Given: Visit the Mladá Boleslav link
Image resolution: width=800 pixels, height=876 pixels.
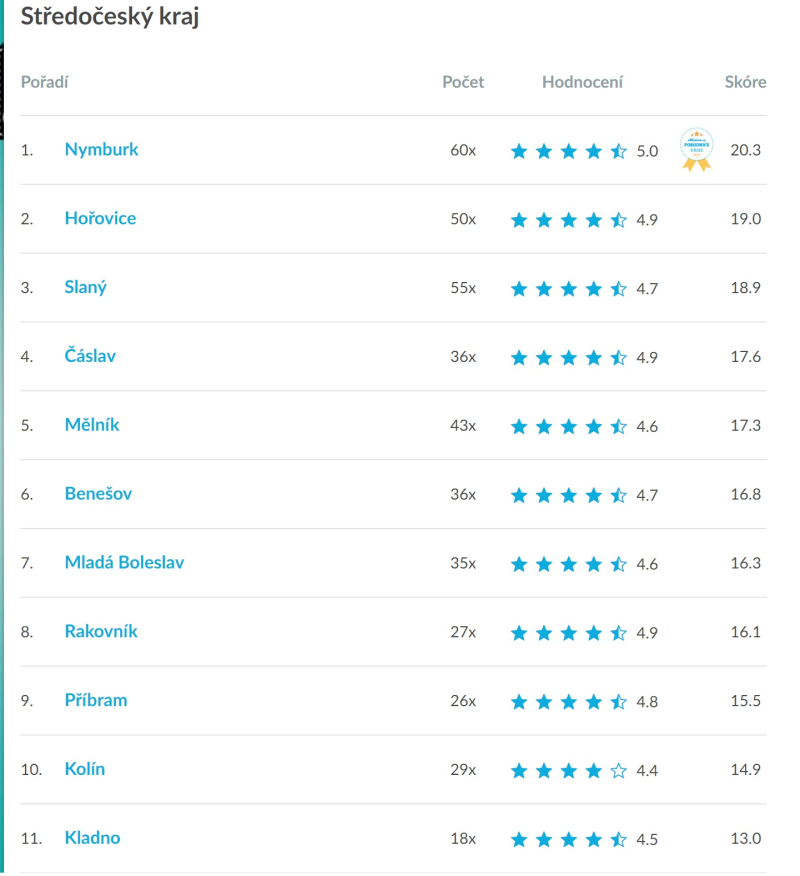Looking at the screenshot, I should 124,563.
